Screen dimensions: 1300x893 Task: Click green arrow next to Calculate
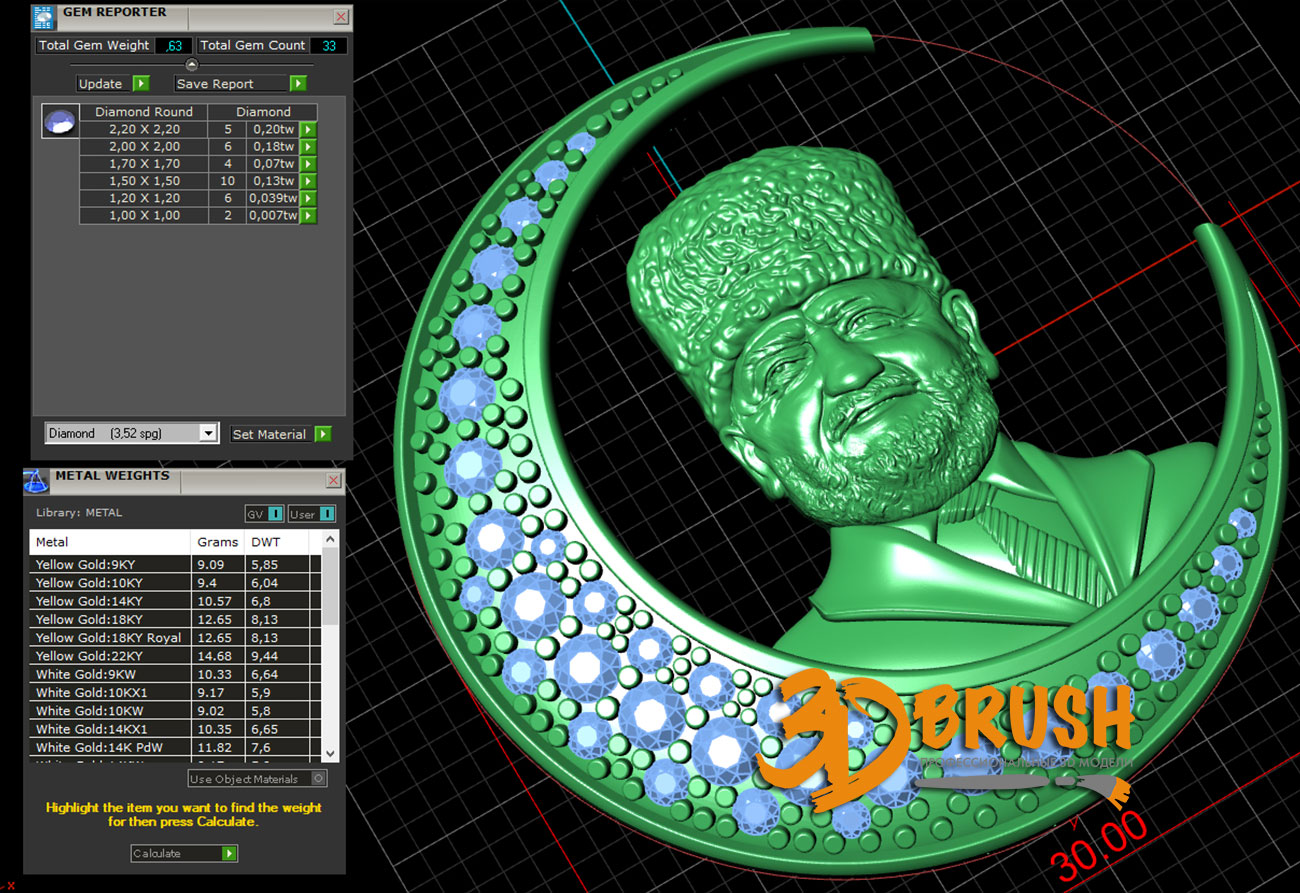point(230,854)
